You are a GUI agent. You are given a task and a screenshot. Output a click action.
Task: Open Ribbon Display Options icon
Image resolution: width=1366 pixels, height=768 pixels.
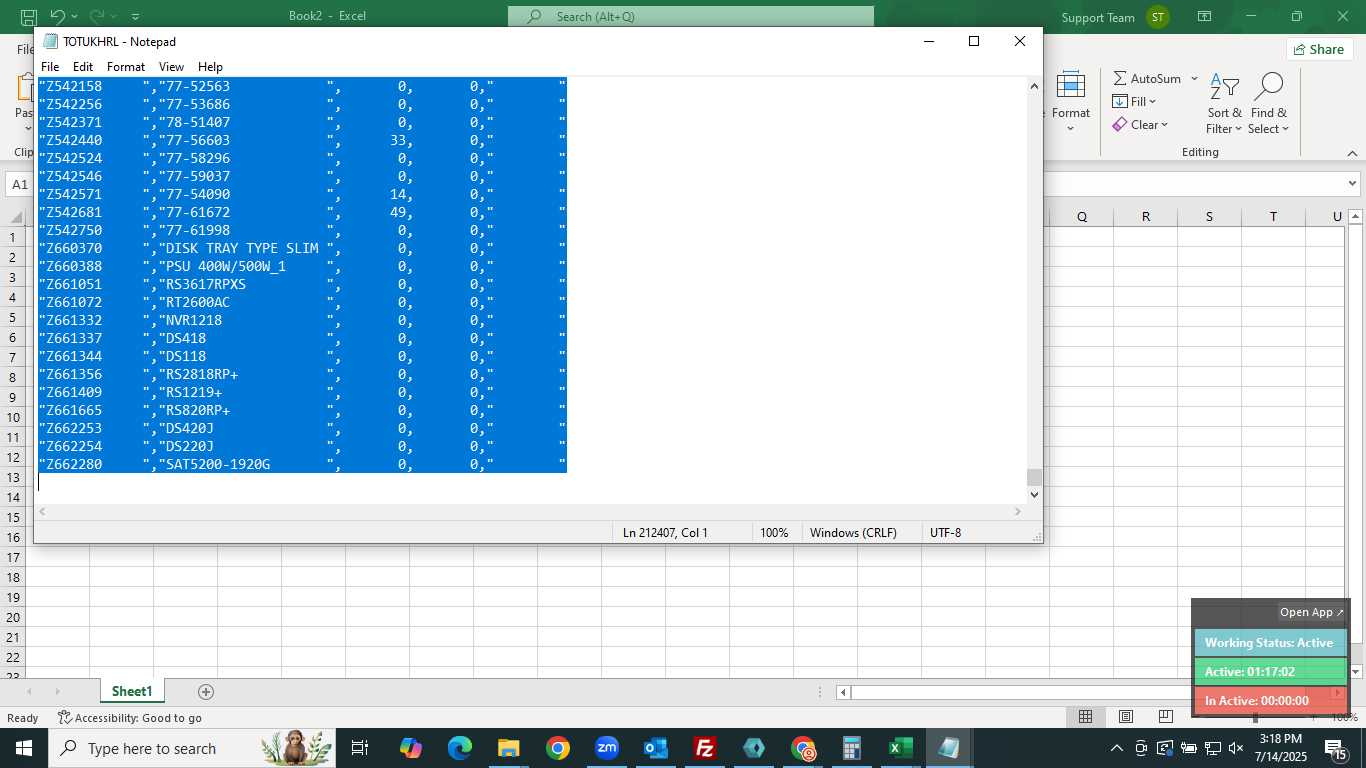click(1205, 17)
